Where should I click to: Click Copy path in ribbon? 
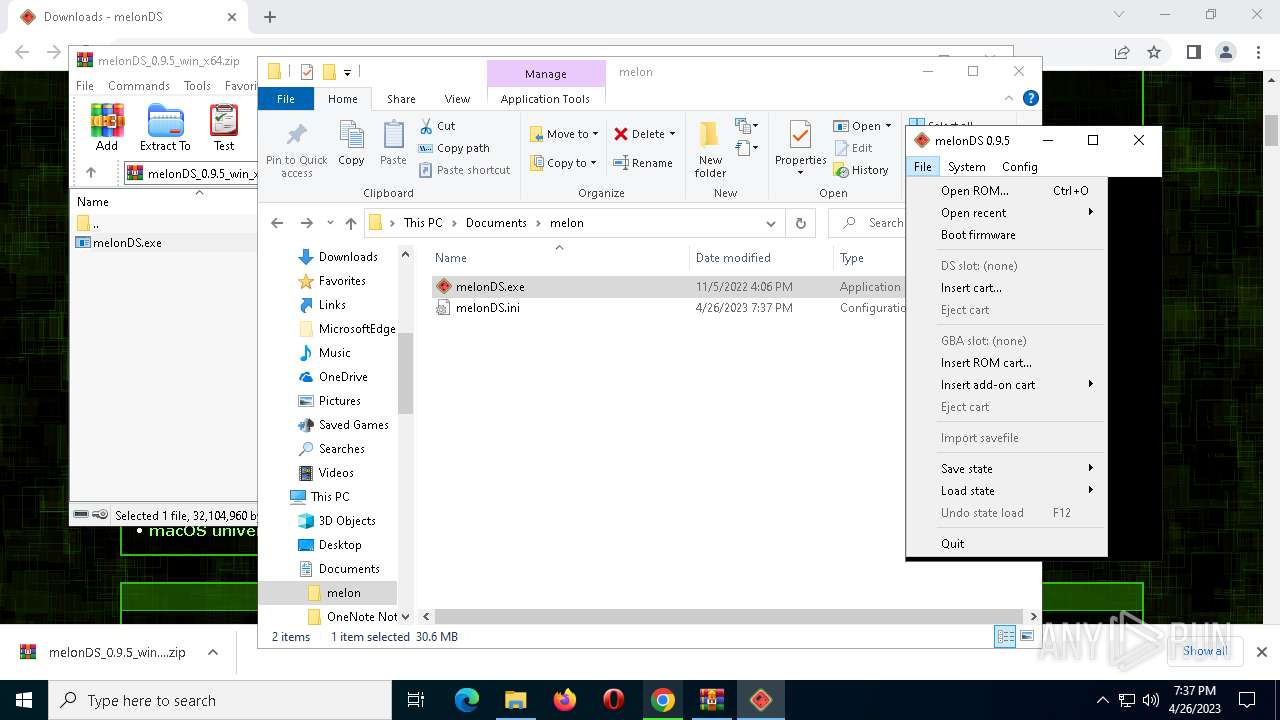tap(454, 148)
